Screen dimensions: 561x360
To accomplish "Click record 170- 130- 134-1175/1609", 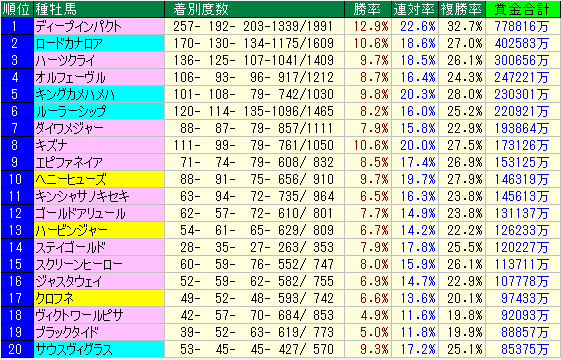I will 254,43.
